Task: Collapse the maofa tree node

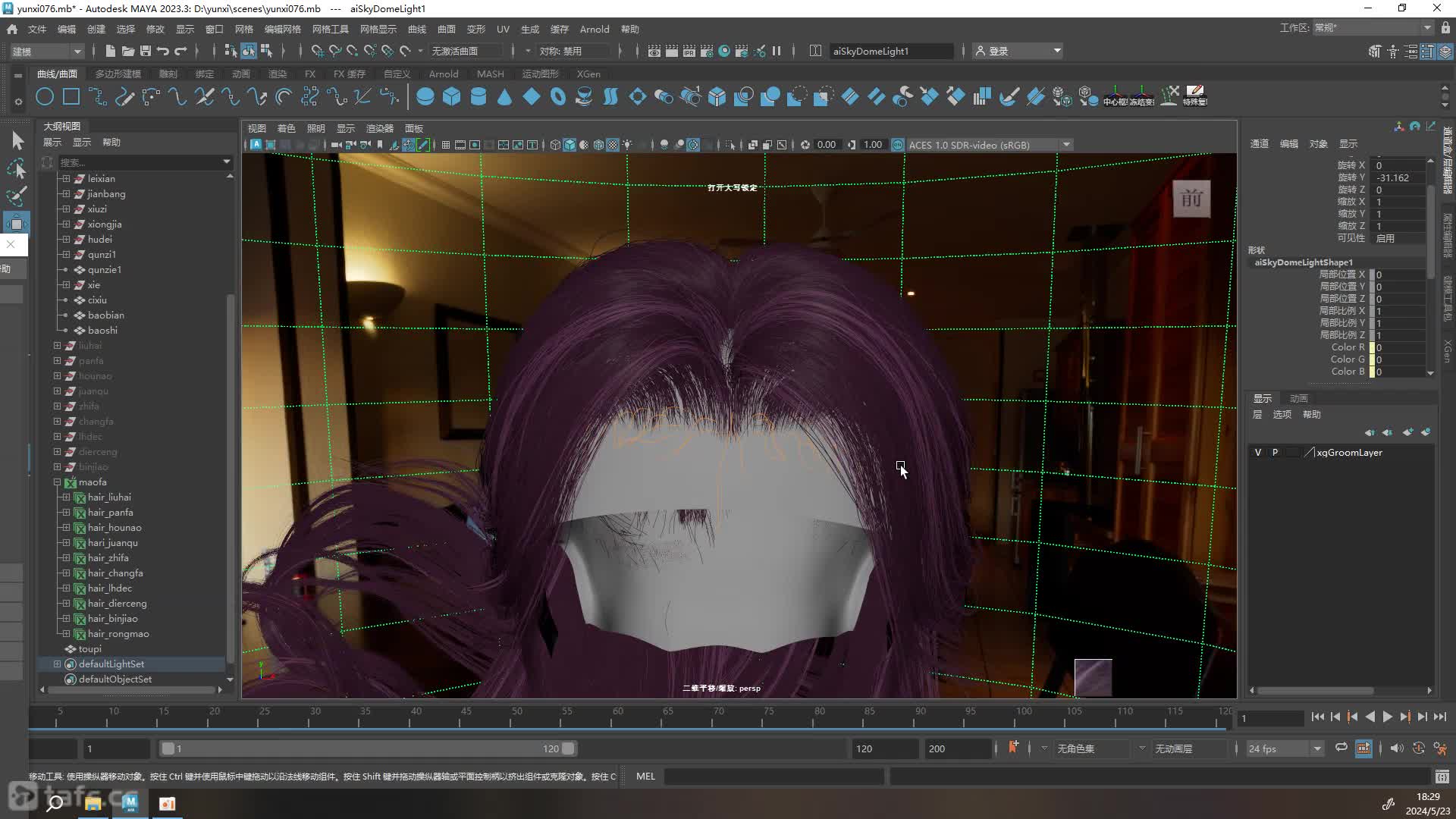Action: point(57,482)
